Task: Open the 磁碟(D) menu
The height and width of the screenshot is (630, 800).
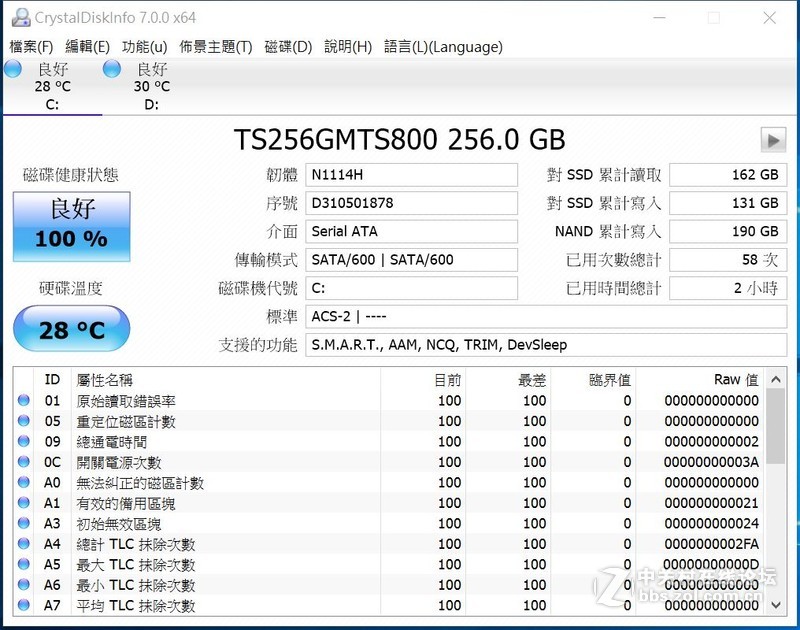Action: (x=288, y=47)
